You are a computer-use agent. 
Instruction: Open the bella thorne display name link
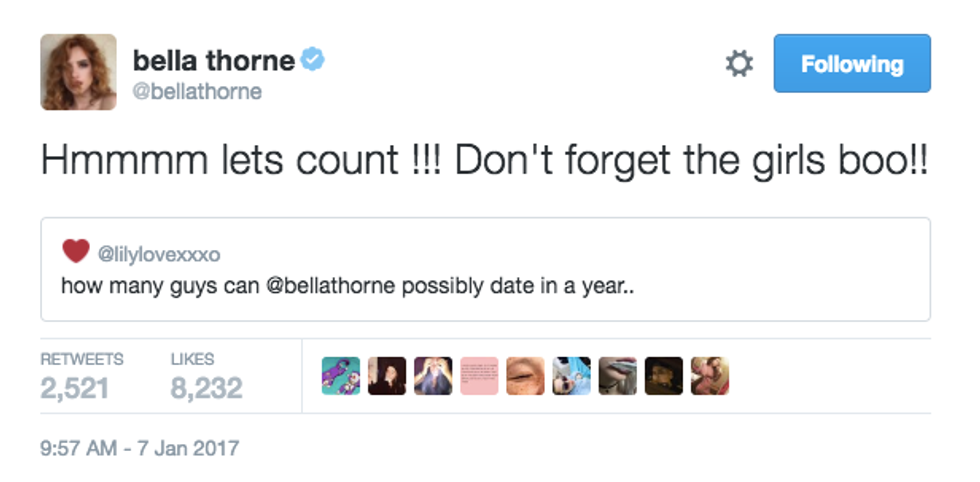(213, 61)
